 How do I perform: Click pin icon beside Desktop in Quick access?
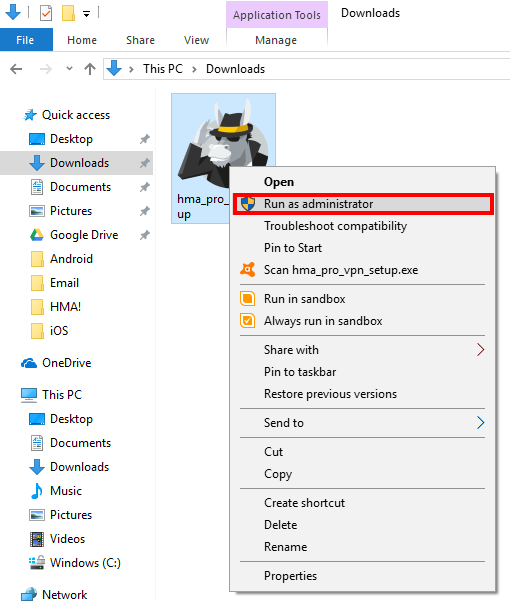(x=144, y=139)
